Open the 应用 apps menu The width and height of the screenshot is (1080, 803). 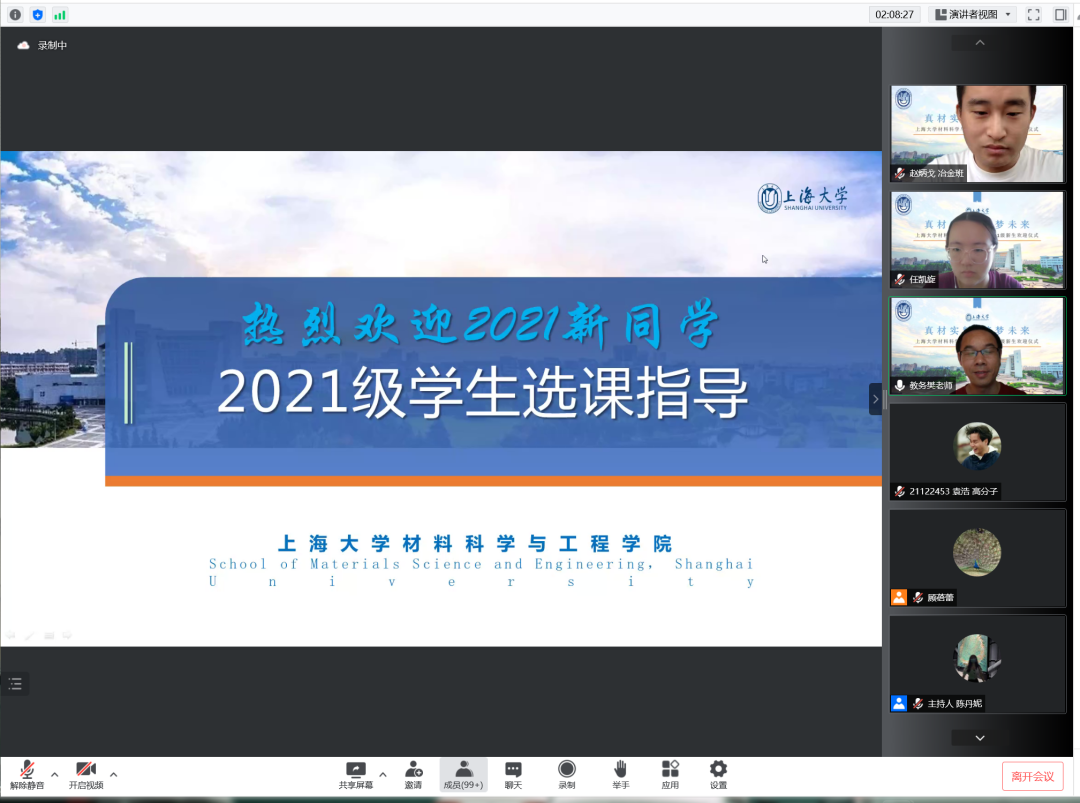click(x=670, y=775)
